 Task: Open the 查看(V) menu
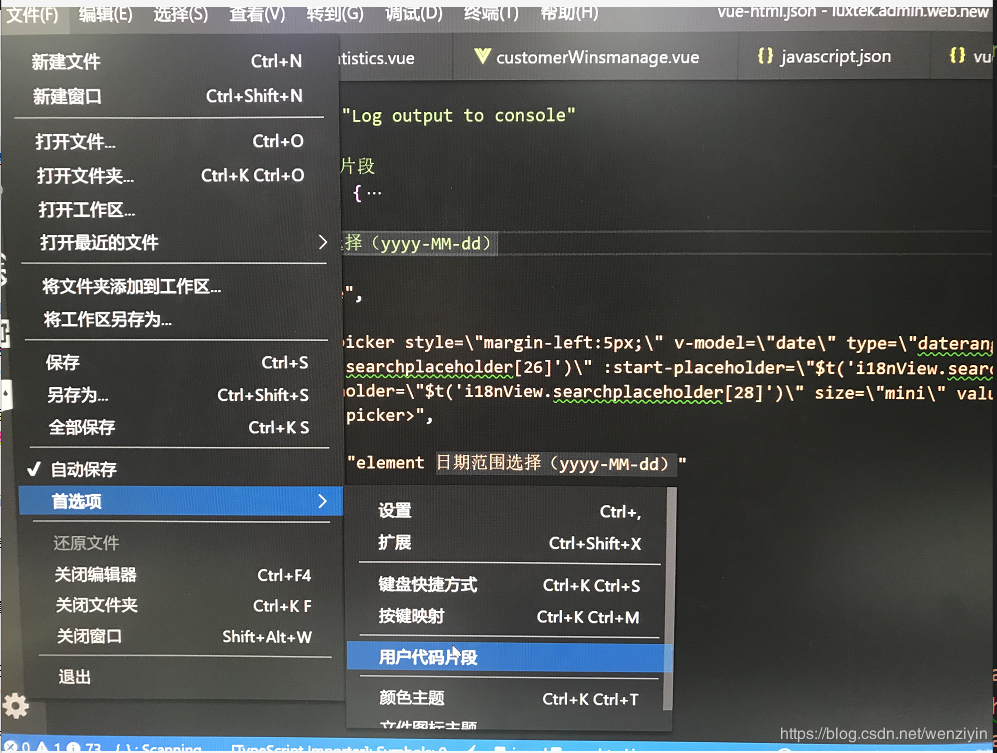pos(258,13)
